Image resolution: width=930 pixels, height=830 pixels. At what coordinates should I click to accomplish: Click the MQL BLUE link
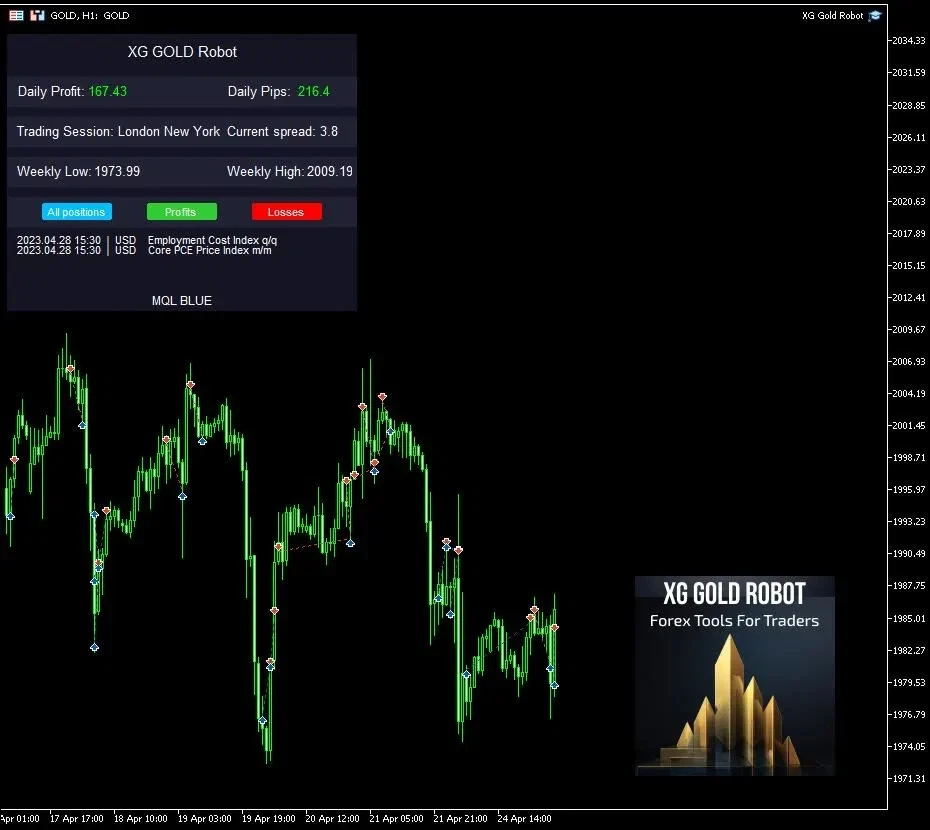click(181, 300)
